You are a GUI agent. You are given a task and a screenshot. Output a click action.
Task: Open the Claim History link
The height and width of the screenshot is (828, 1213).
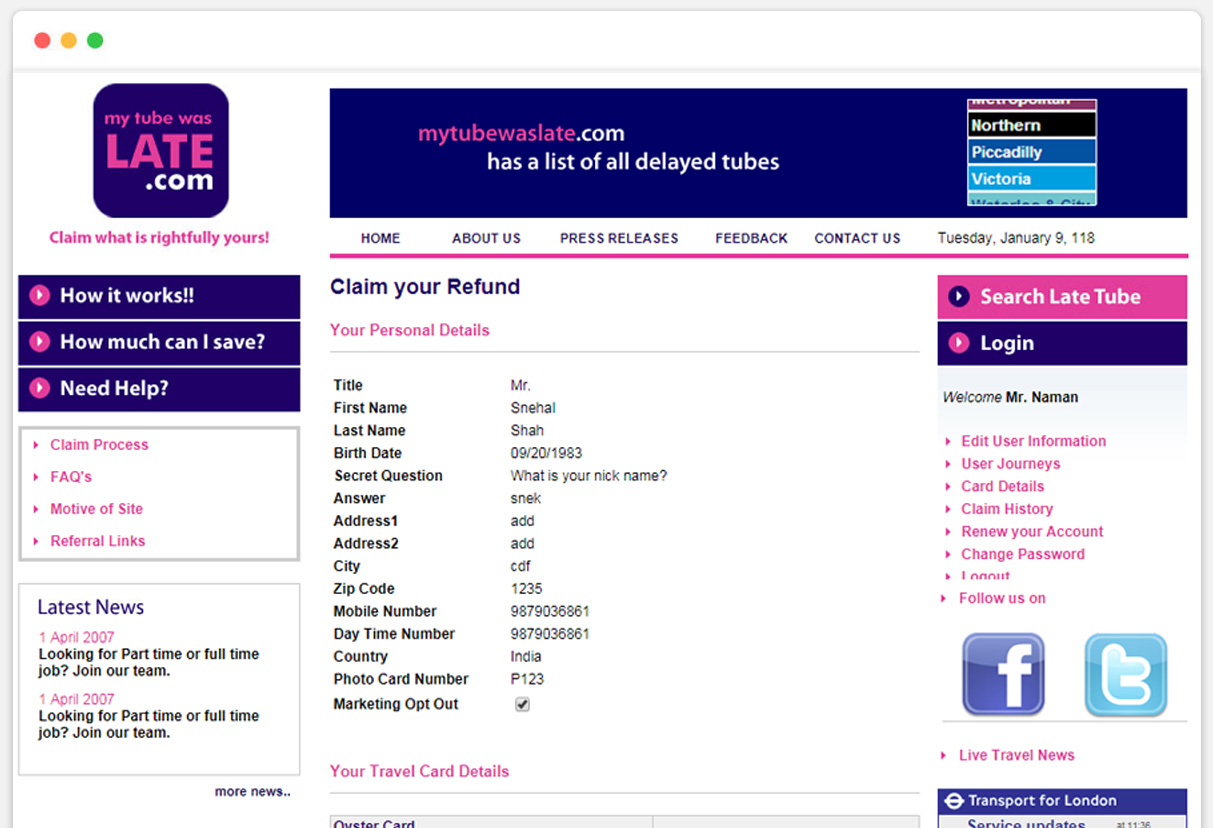1006,509
